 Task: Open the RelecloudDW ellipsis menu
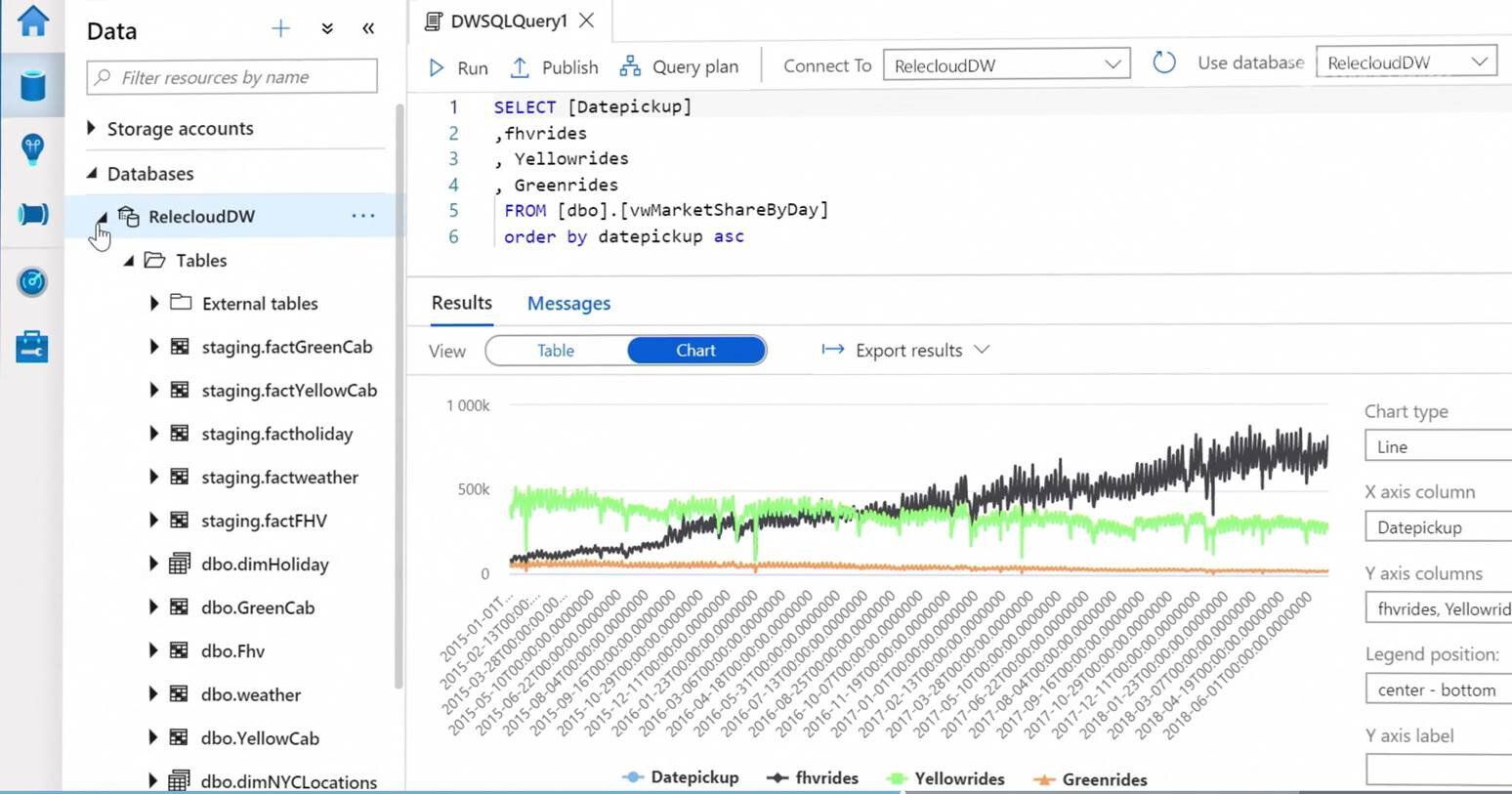pyautogui.click(x=363, y=216)
